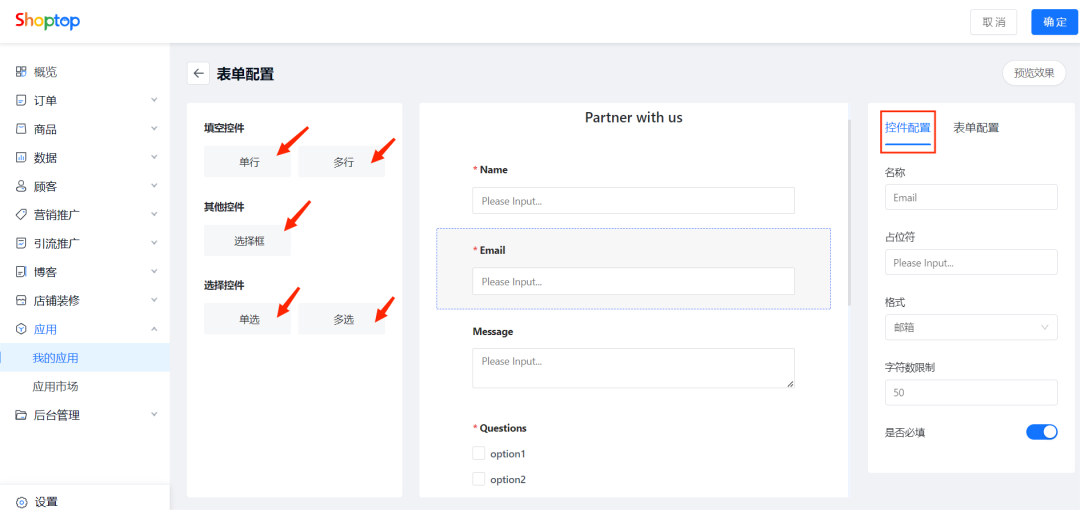Check the option2 checkbox
The image size is (1080, 510).
(x=479, y=479)
